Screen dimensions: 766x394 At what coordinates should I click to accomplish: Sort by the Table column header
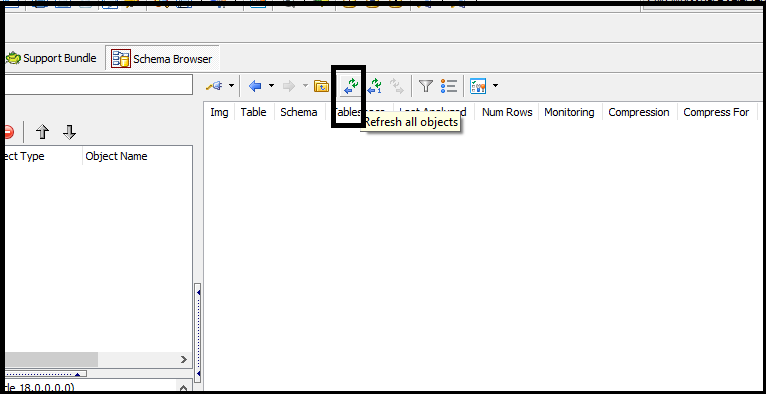tap(254, 112)
